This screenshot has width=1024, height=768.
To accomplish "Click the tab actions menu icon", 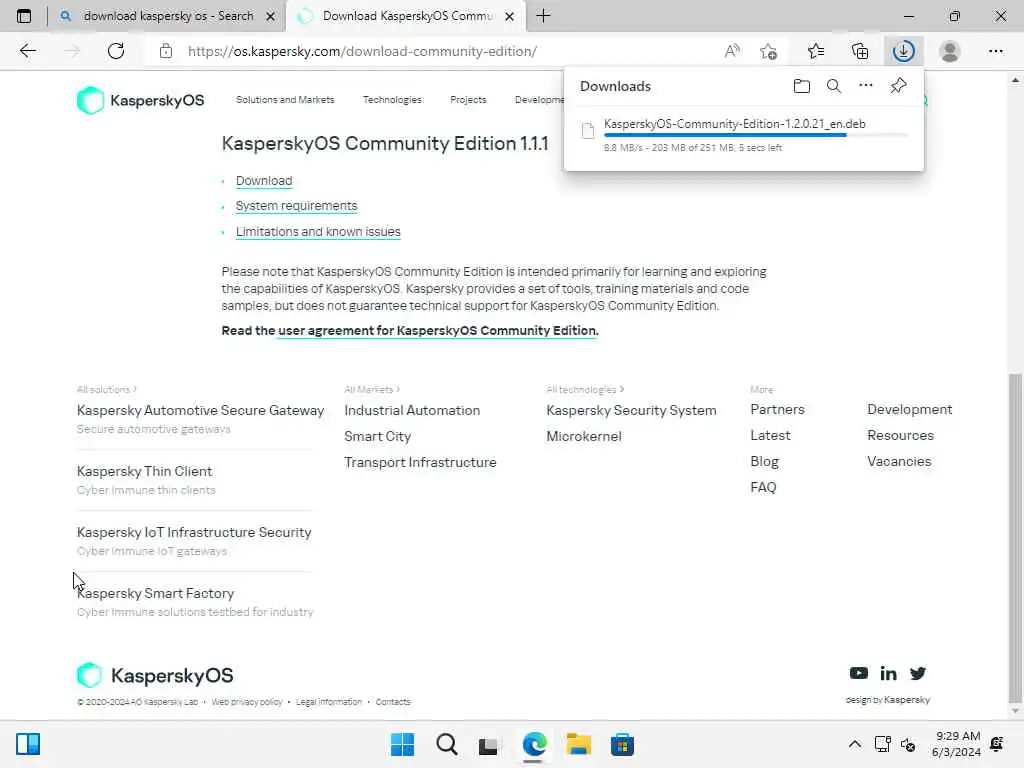I will (x=24, y=16).
